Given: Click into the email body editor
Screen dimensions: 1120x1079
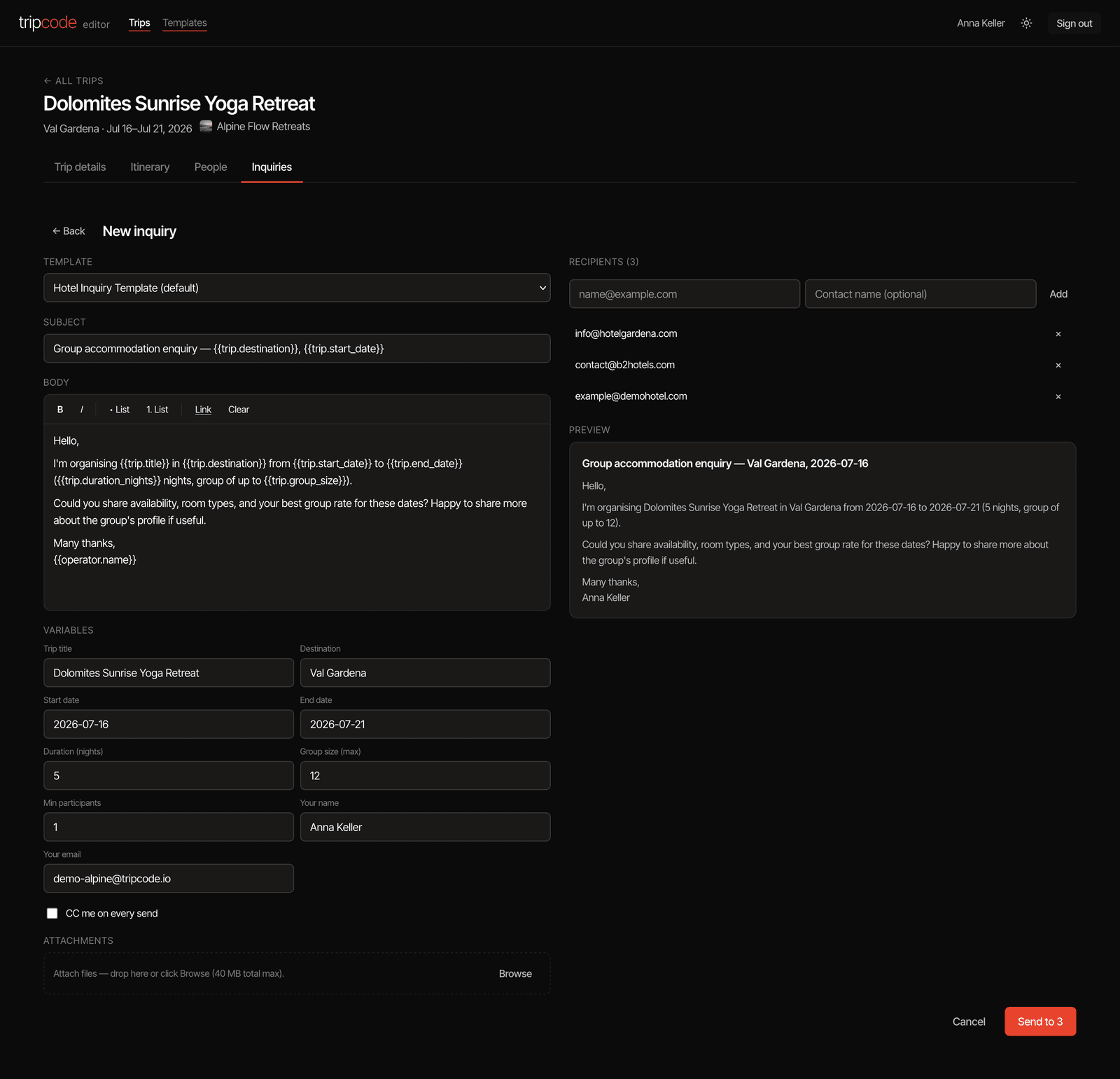Looking at the screenshot, I should click(297, 517).
